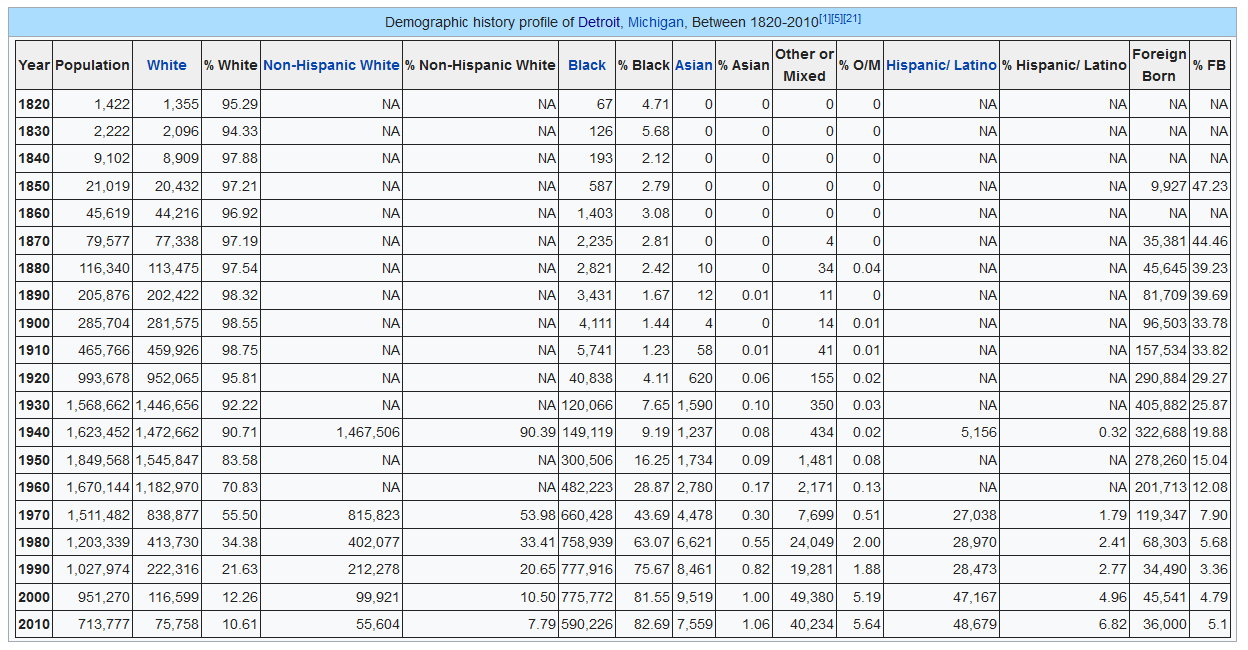Select the 1950 year row header
1248x650 pixels.
coord(34,460)
